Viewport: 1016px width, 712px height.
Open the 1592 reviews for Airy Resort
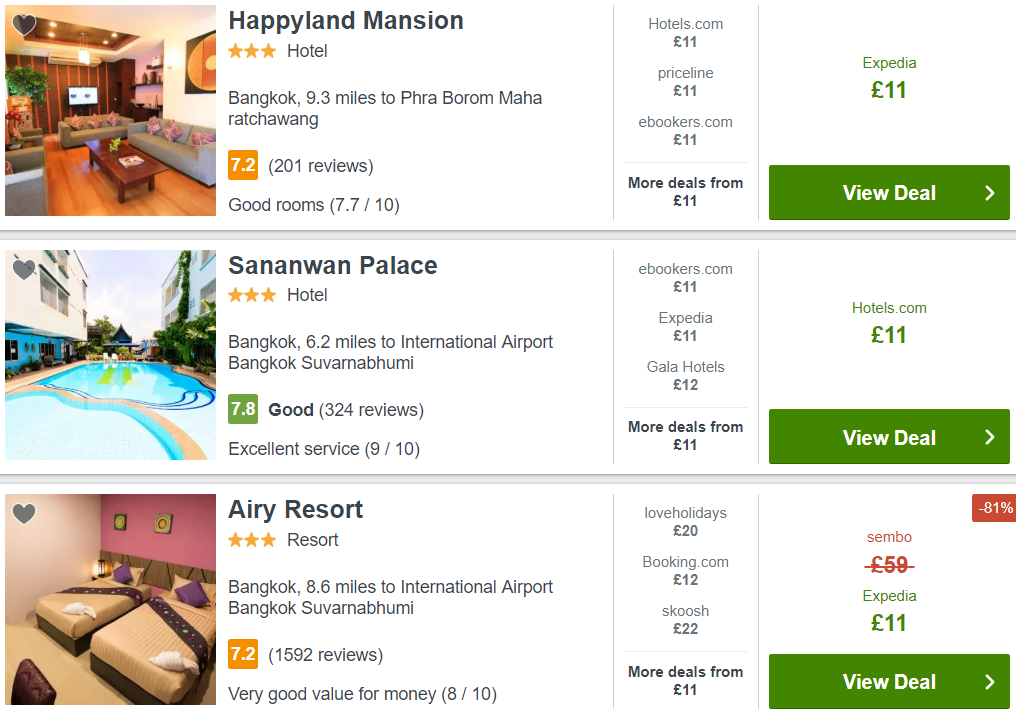[326, 655]
